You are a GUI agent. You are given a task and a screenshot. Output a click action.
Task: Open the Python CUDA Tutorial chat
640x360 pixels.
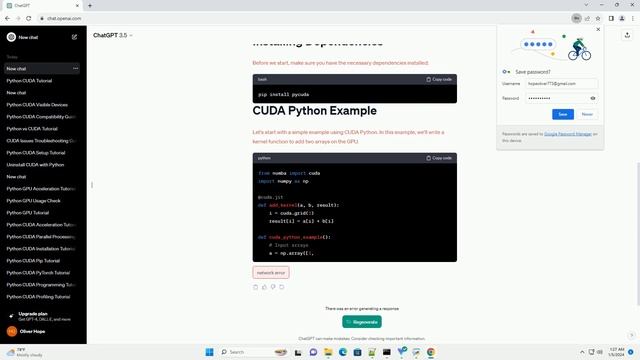[x=29, y=81]
